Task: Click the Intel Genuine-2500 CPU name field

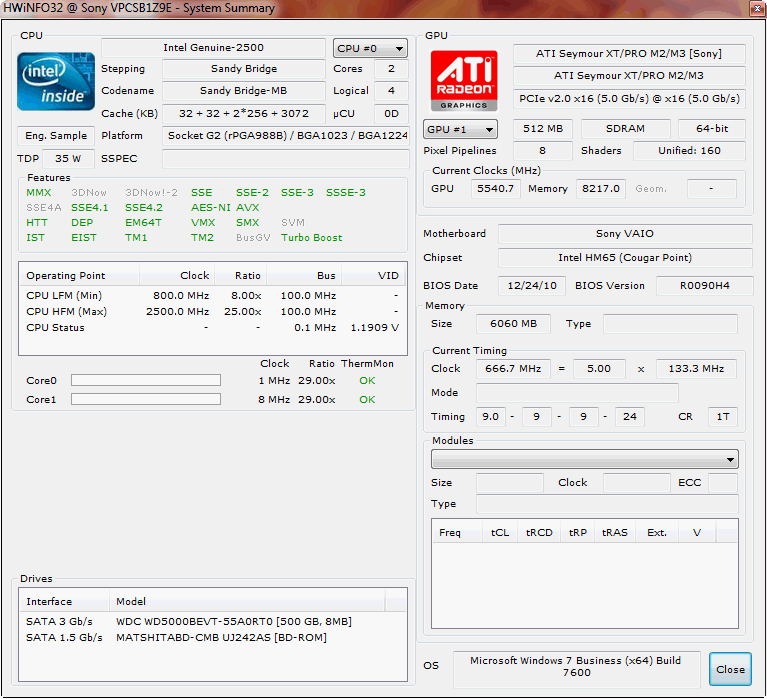Action: point(213,47)
